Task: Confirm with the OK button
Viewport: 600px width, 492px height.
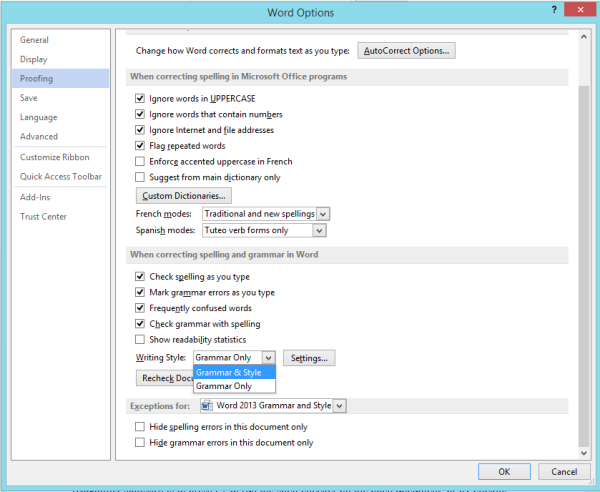Action: coord(504,472)
